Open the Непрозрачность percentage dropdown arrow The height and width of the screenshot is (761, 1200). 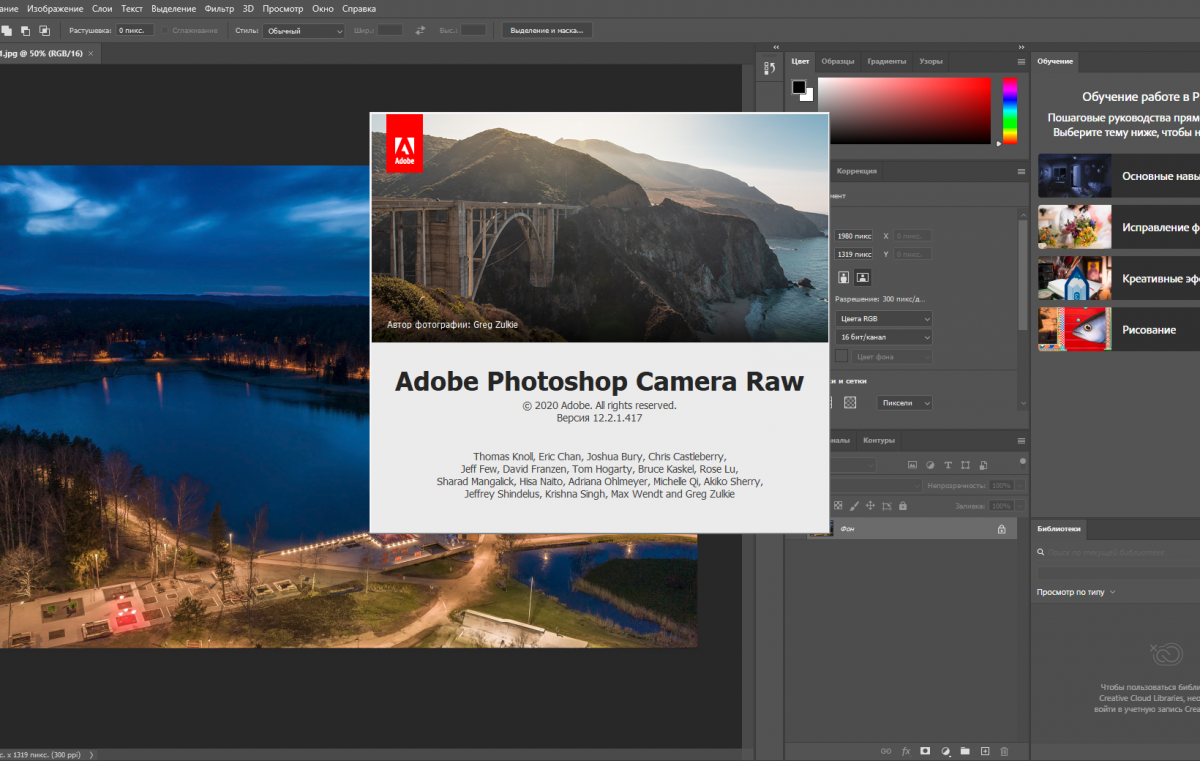click(1019, 485)
